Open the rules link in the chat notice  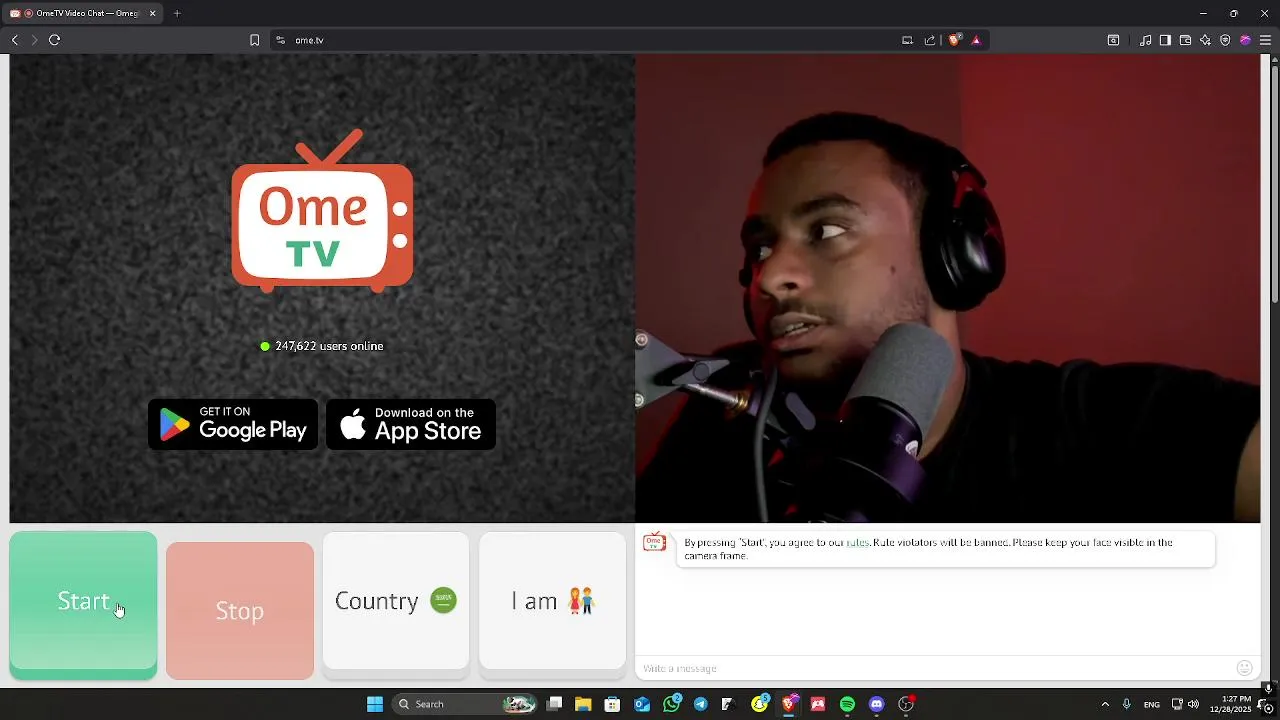pyautogui.click(x=858, y=542)
